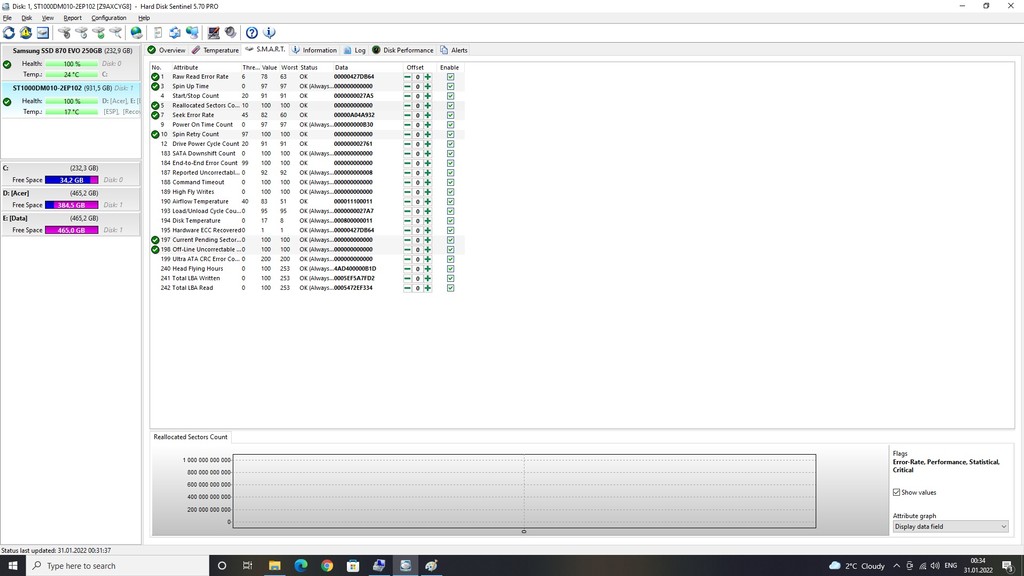Show hidden icons in the system tray
Image resolution: width=1024 pixels, height=576 pixels.
897,566
